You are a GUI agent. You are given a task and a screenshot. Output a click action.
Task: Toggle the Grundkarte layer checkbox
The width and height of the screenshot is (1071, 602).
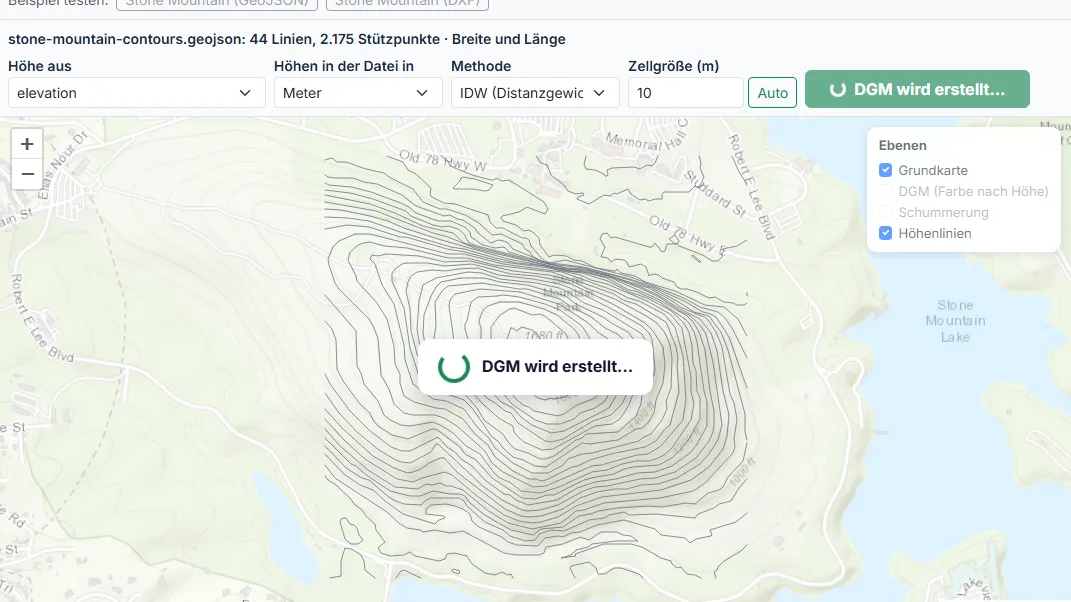(885, 170)
